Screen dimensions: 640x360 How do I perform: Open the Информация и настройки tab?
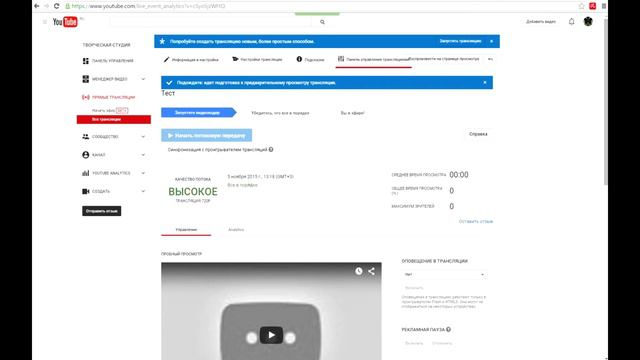[191, 60]
